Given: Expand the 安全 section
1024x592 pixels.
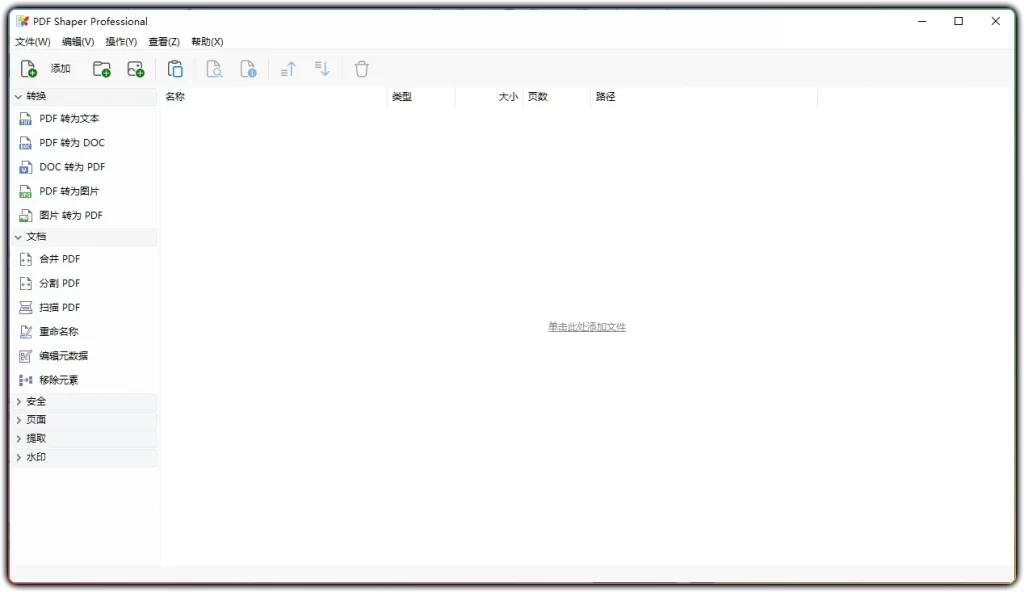Looking at the screenshot, I should tap(33, 400).
